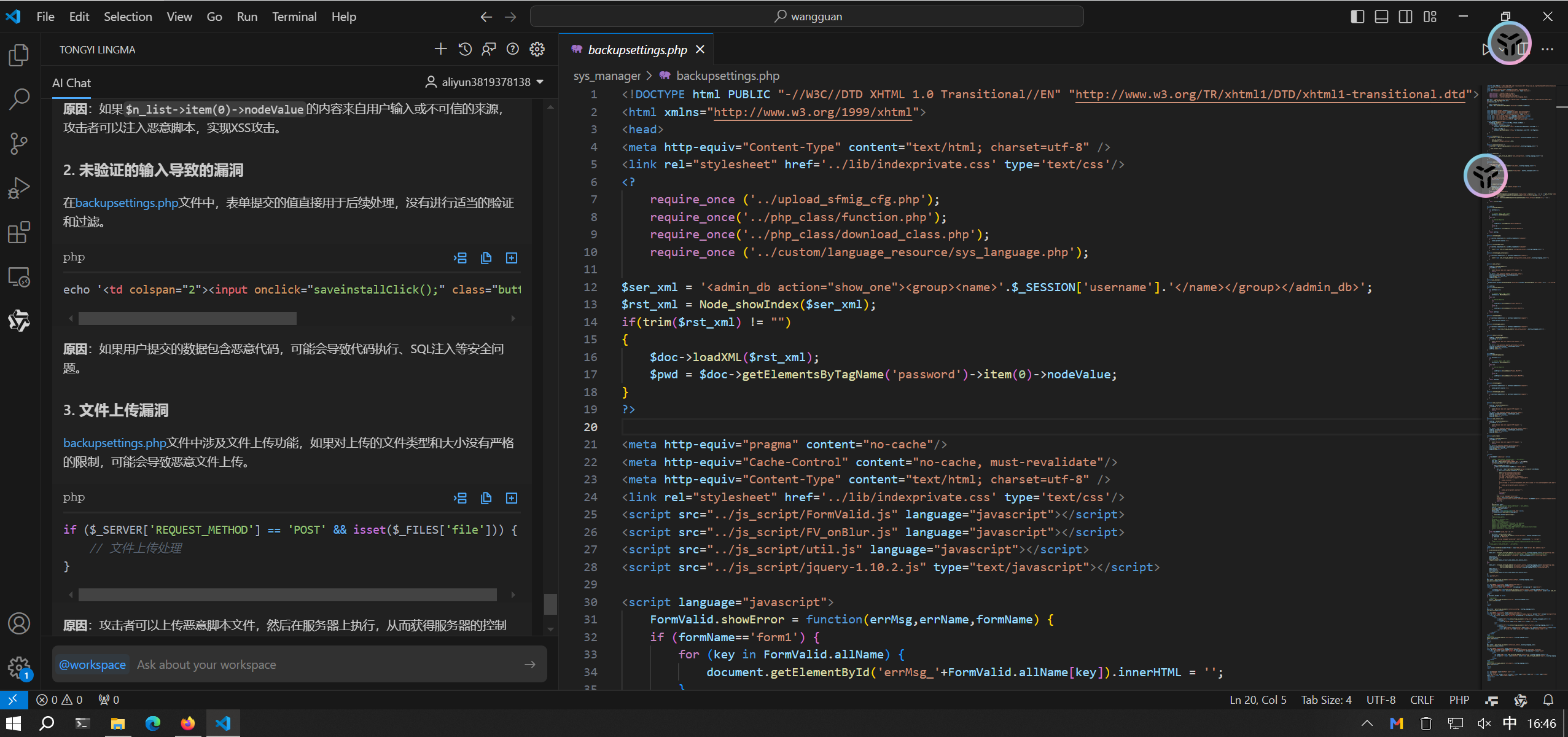Screen dimensions: 1568x737
Task: Open the Explorer view in activity bar
Action: coord(19,55)
